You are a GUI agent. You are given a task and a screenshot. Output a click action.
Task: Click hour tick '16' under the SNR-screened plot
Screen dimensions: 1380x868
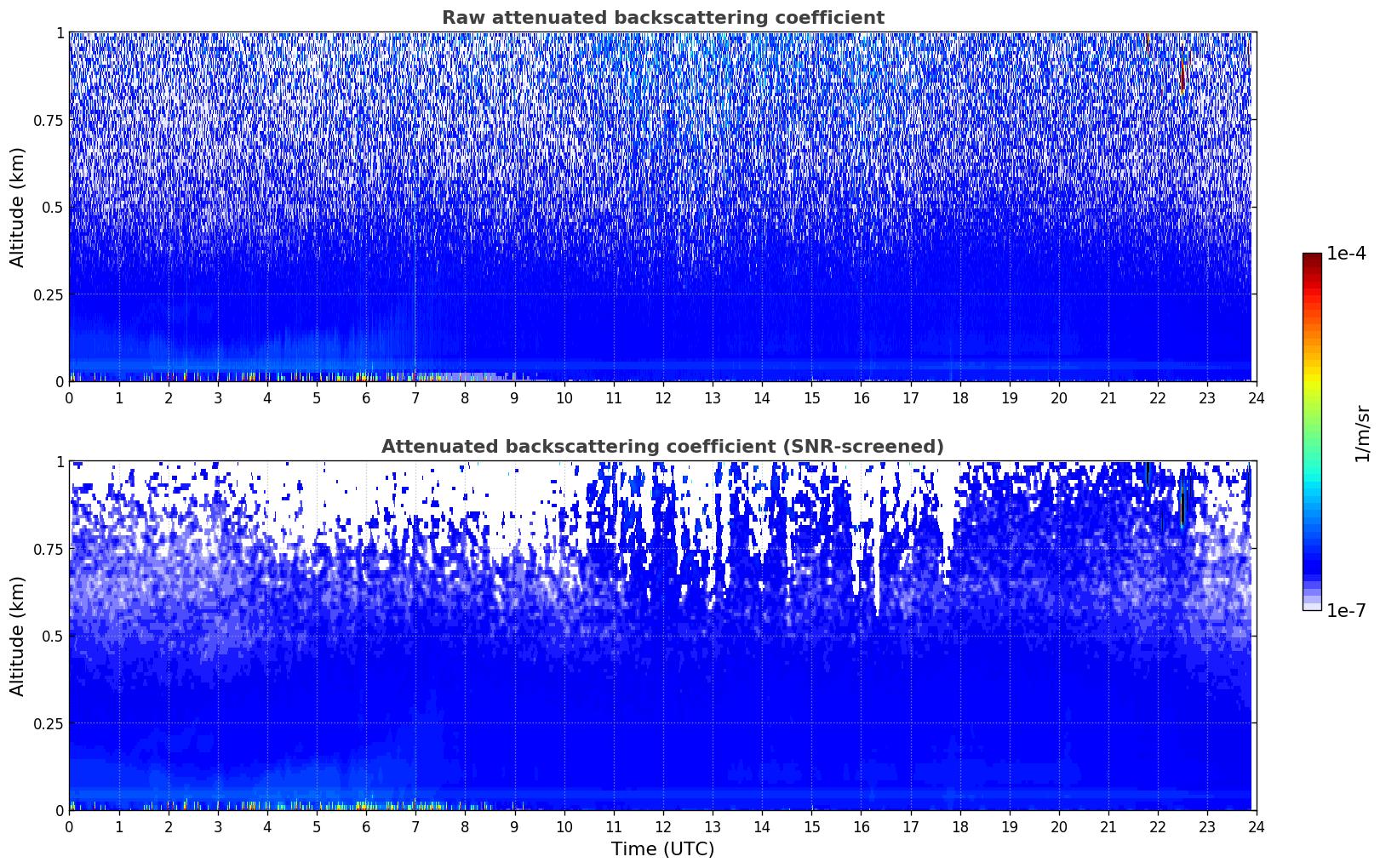click(861, 826)
